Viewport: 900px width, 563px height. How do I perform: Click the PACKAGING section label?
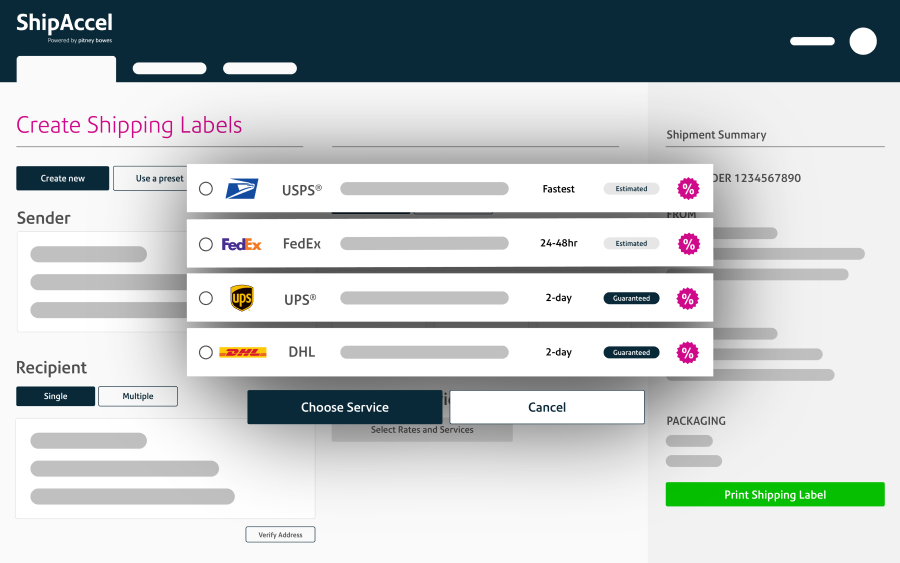[x=696, y=421]
